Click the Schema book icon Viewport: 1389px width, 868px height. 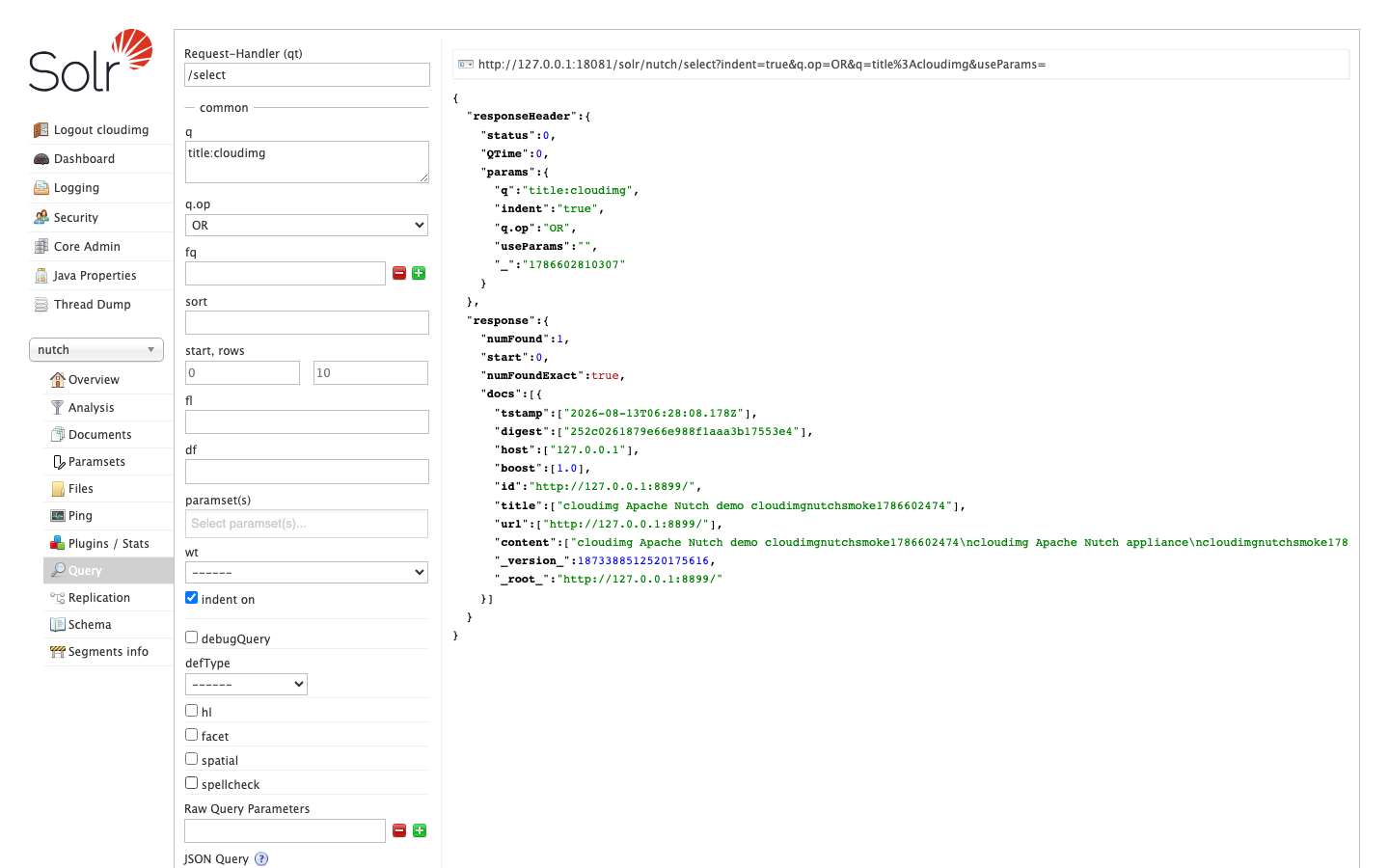click(58, 625)
